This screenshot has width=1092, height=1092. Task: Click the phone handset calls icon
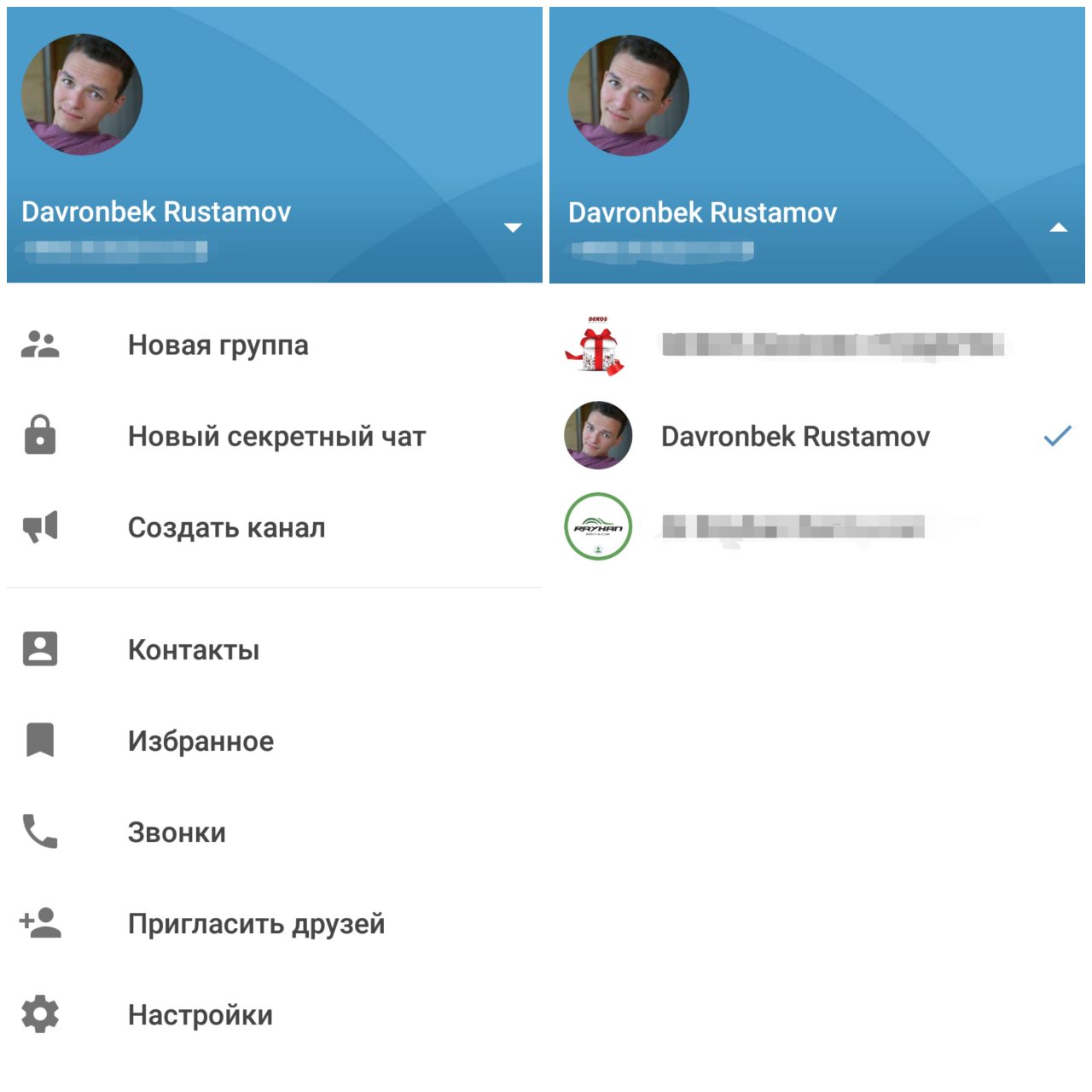(x=40, y=831)
